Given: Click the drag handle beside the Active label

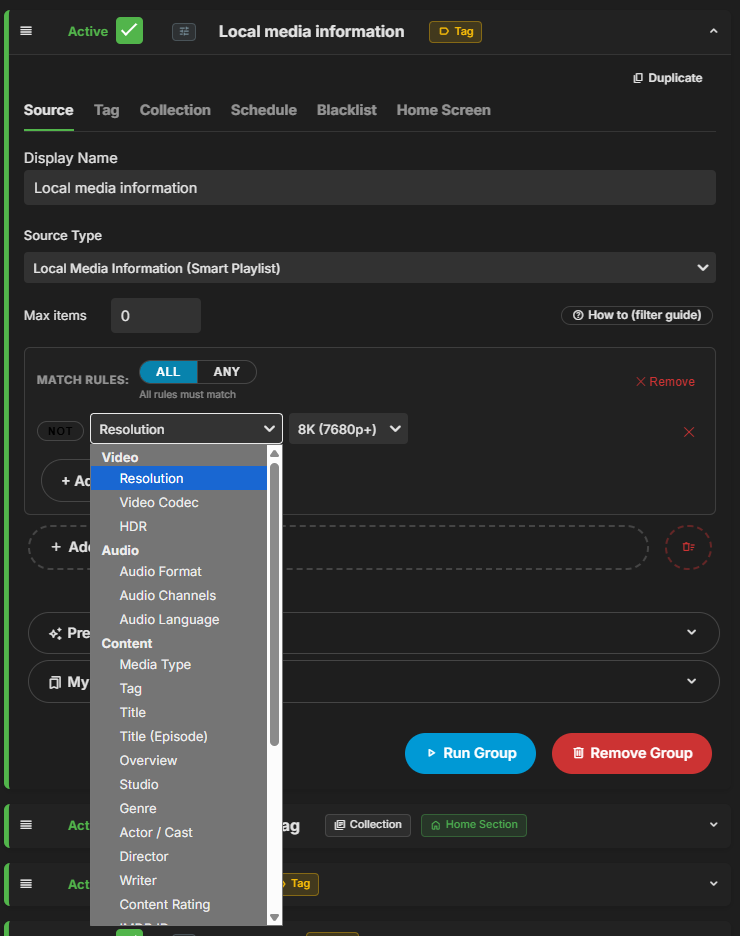Looking at the screenshot, I should click(26, 31).
